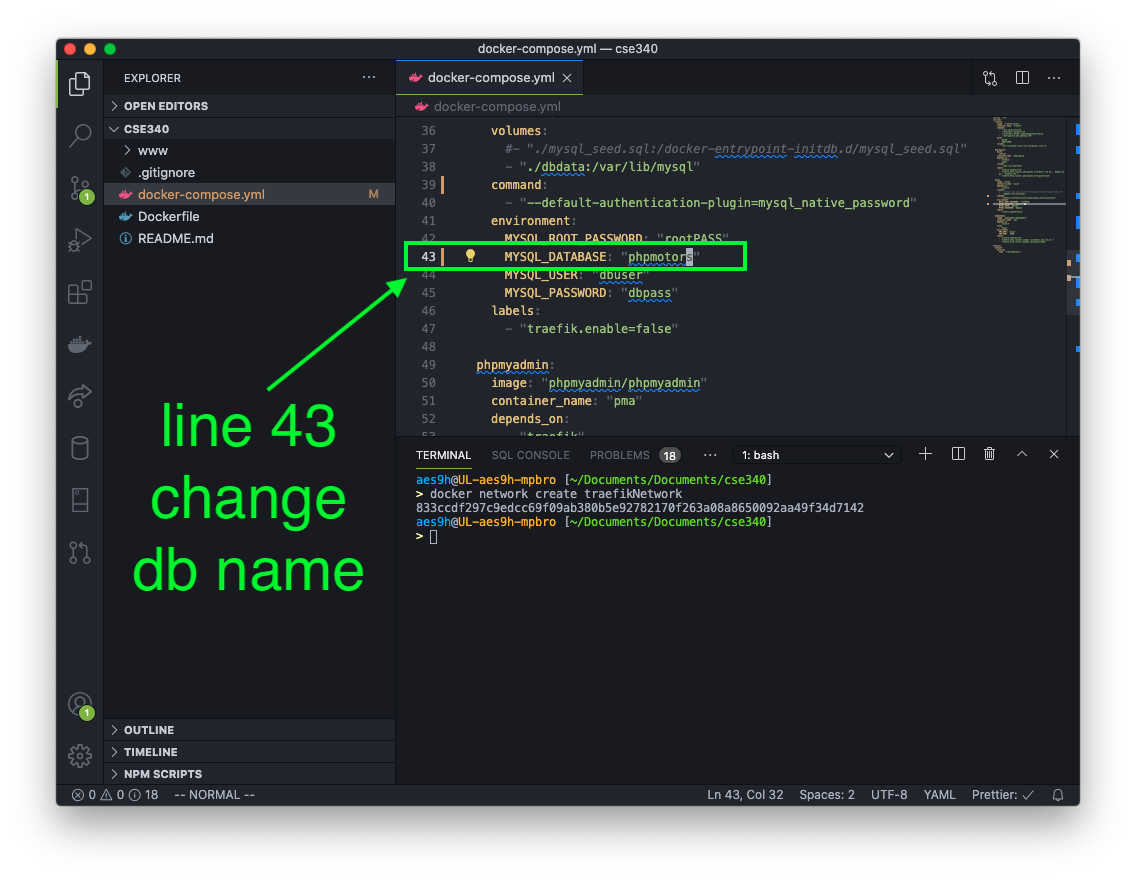1136x880 pixels.
Task: Select the docker-compose.yml editor tab
Action: [490, 77]
